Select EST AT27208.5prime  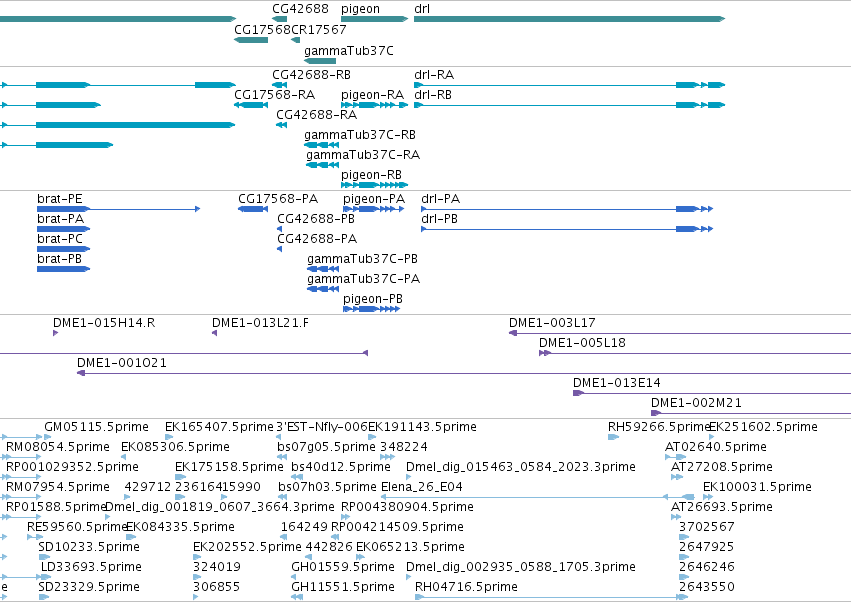(x=722, y=467)
